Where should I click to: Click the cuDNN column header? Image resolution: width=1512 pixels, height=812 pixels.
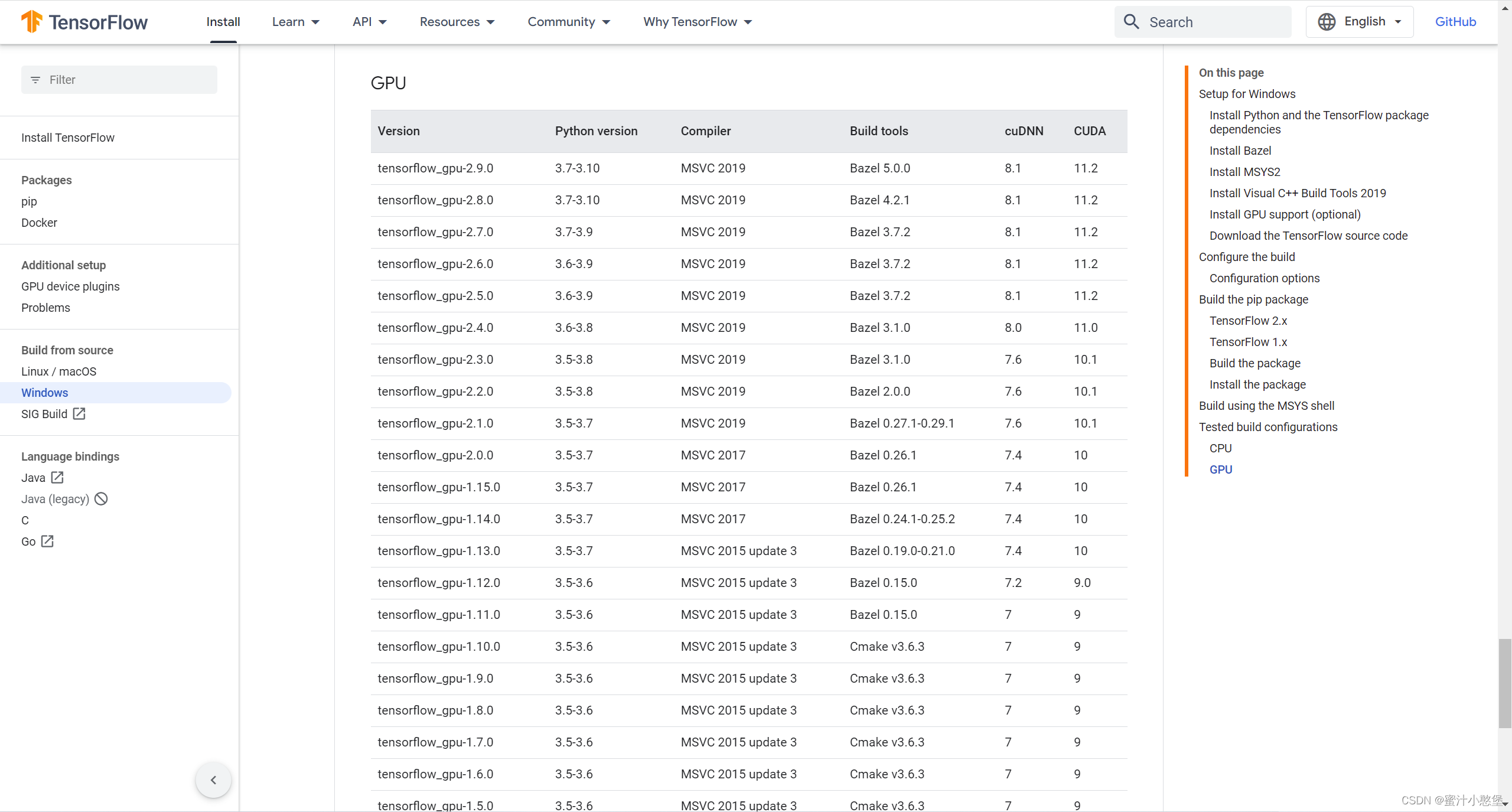1024,131
